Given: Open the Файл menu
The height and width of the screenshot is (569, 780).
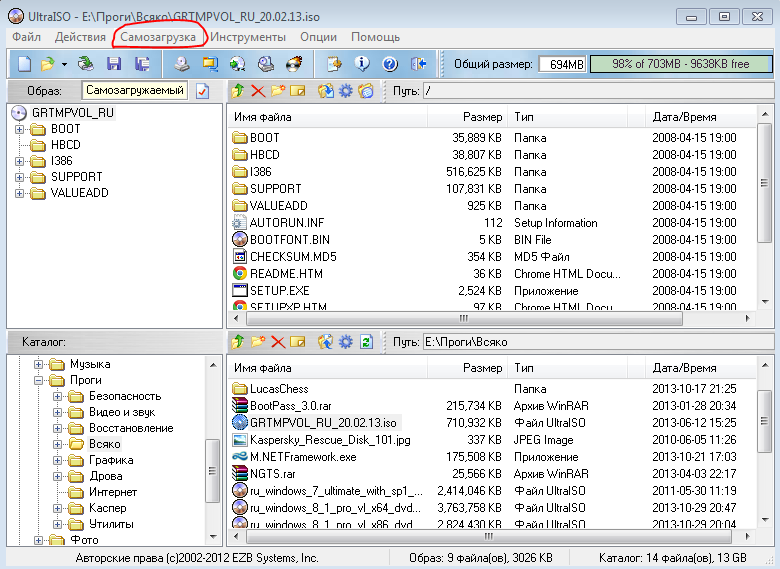Looking at the screenshot, I should [26, 37].
